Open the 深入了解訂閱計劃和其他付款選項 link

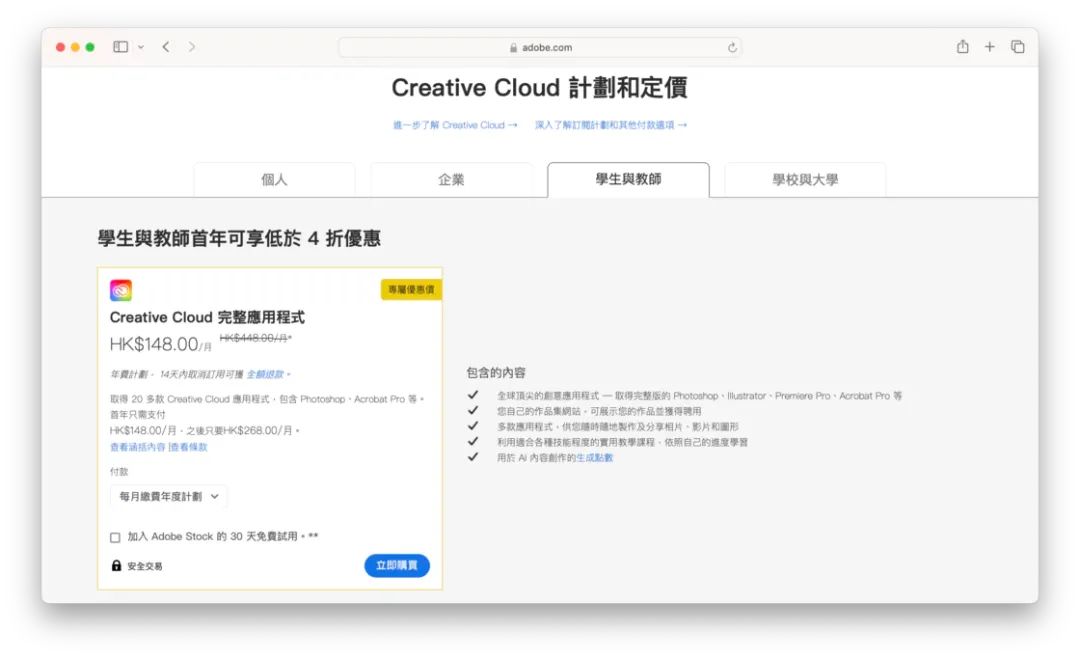pyautogui.click(x=611, y=125)
